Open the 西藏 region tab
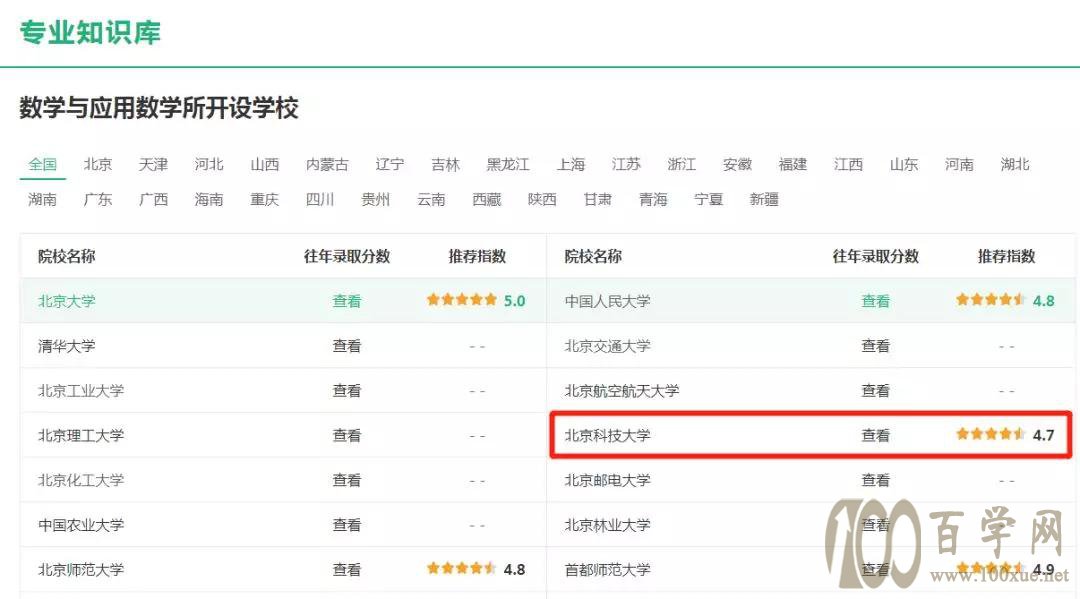1080x599 pixels. [487, 200]
